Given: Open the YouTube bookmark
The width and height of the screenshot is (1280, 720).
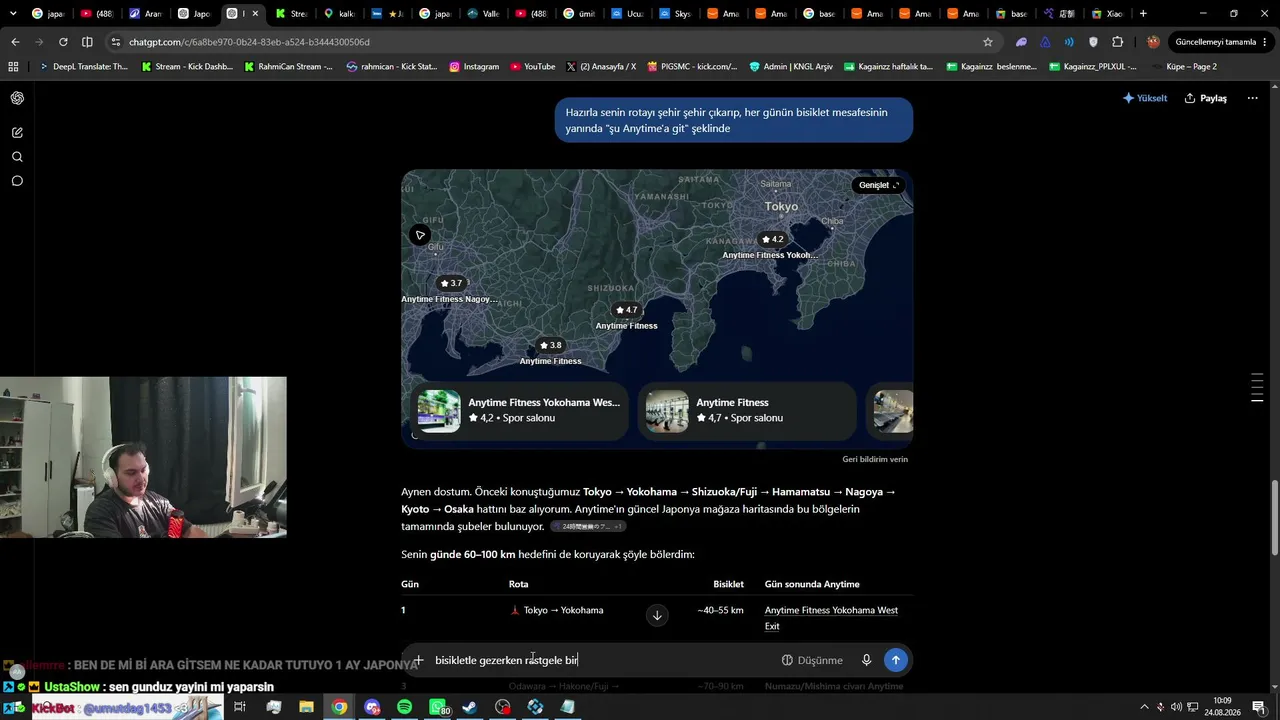Looking at the screenshot, I should pos(532,67).
